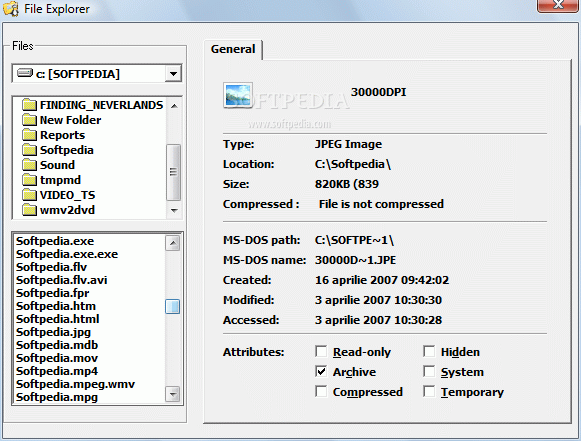Check the Temporary attribute checkbox
Image resolution: width=581 pixels, height=441 pixels.
[x=429, y=391]
